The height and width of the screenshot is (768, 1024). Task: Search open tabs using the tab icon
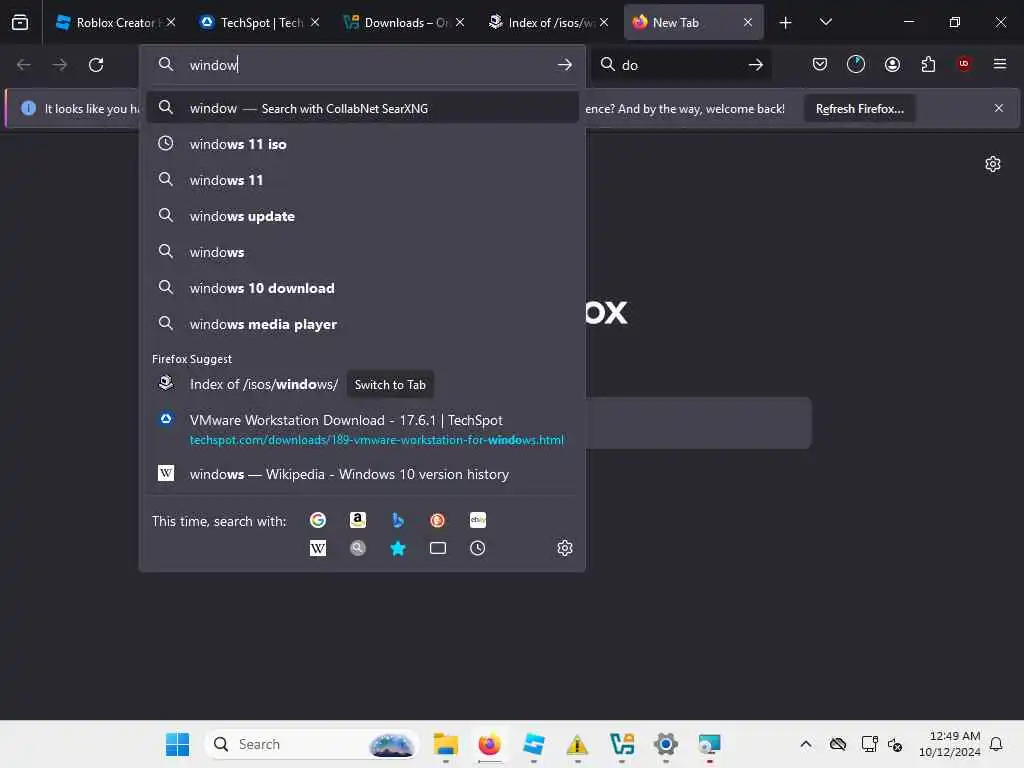(x=438, y=548)
